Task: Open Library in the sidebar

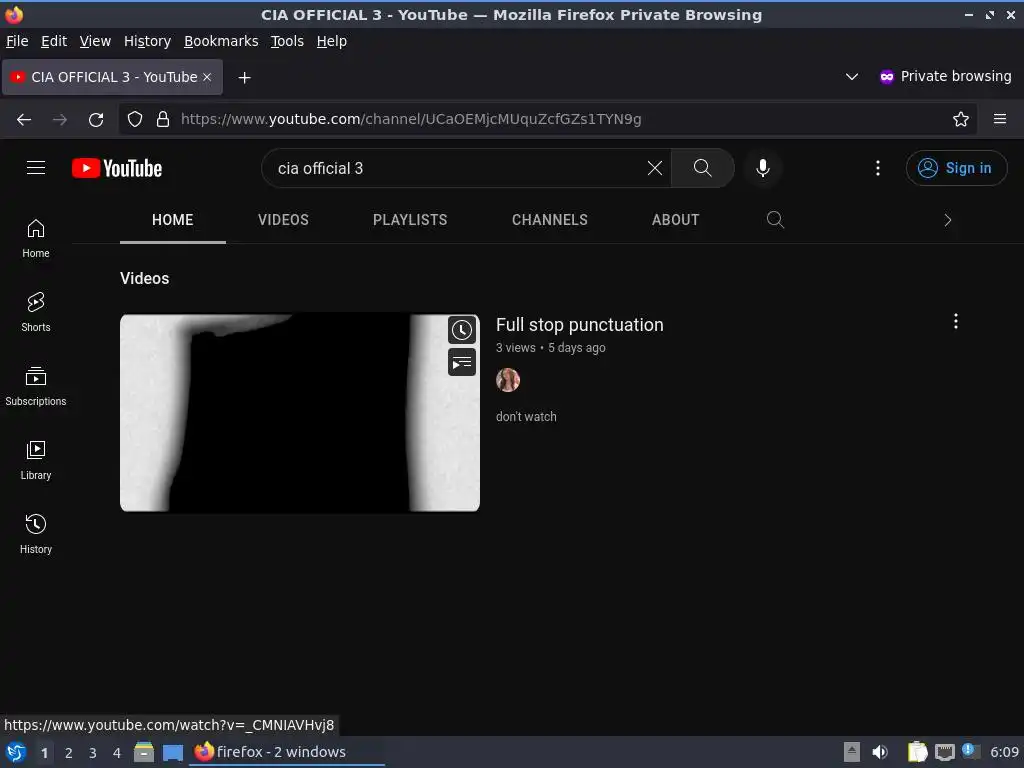Action: click(x=36, y=460)
